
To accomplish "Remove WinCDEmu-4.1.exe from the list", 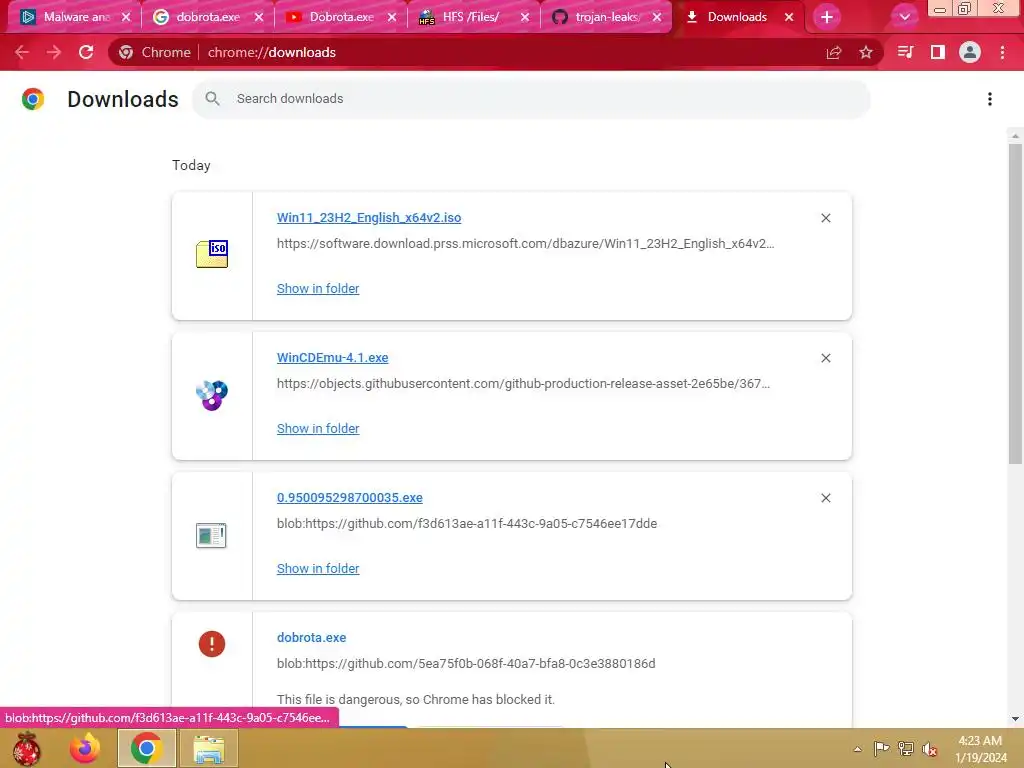I will pyautogui.click(x=826, y=358).
